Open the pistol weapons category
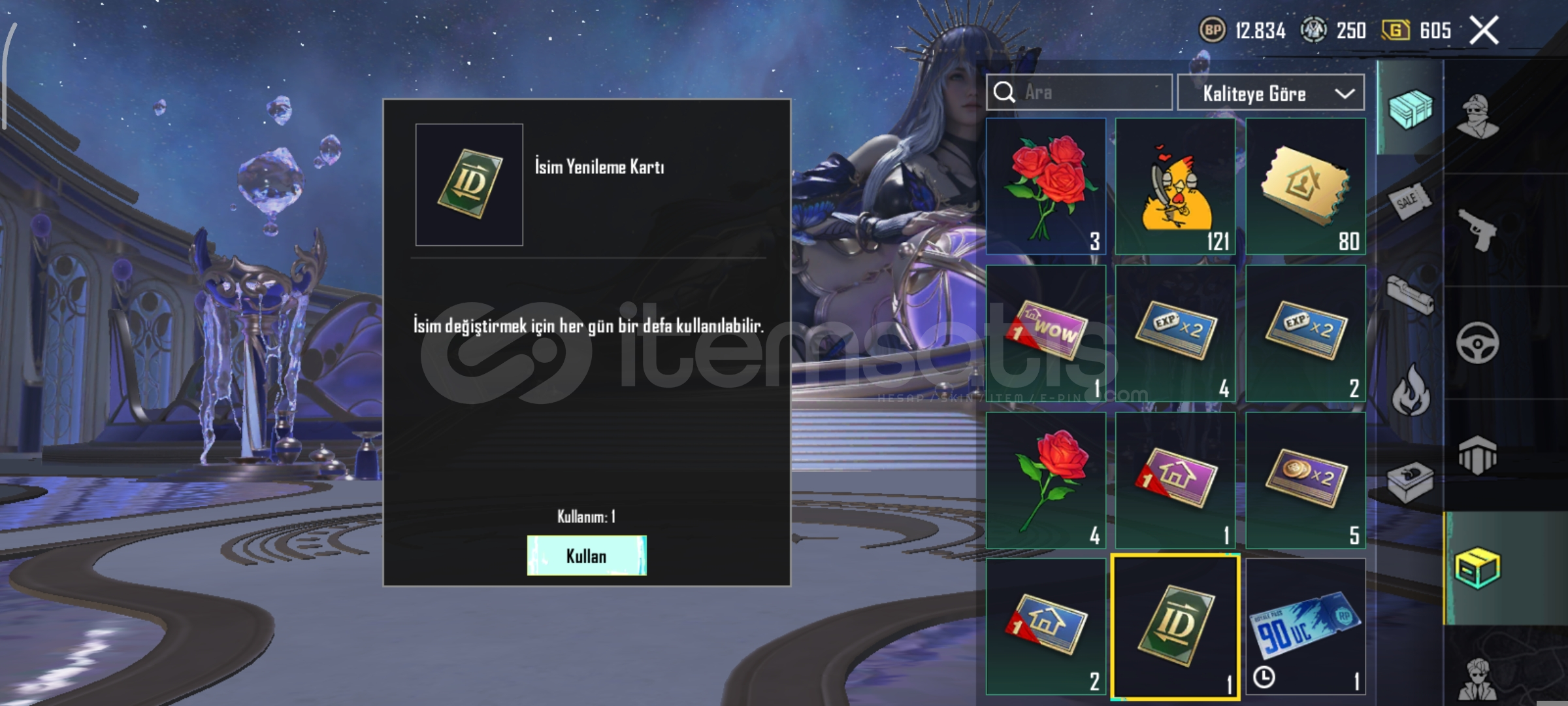 tap(1478, 229)
